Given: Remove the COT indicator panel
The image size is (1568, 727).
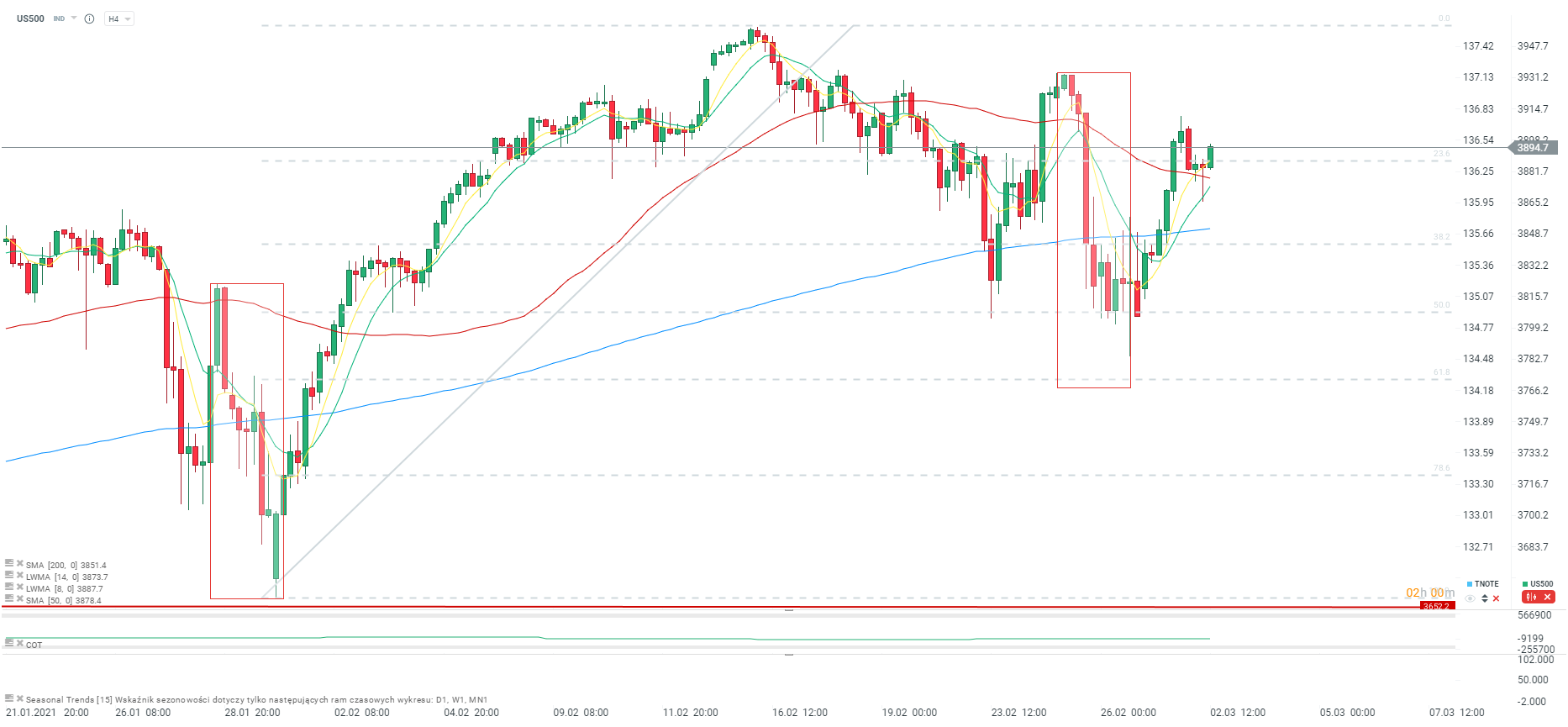Looking at the screenshot, I should [19, 643].
